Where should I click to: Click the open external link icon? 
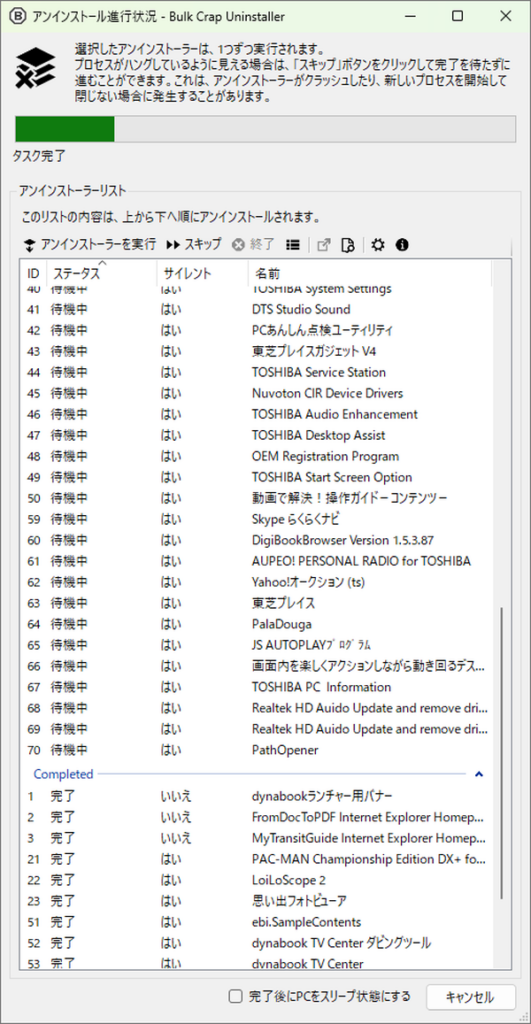click(323, 245)
